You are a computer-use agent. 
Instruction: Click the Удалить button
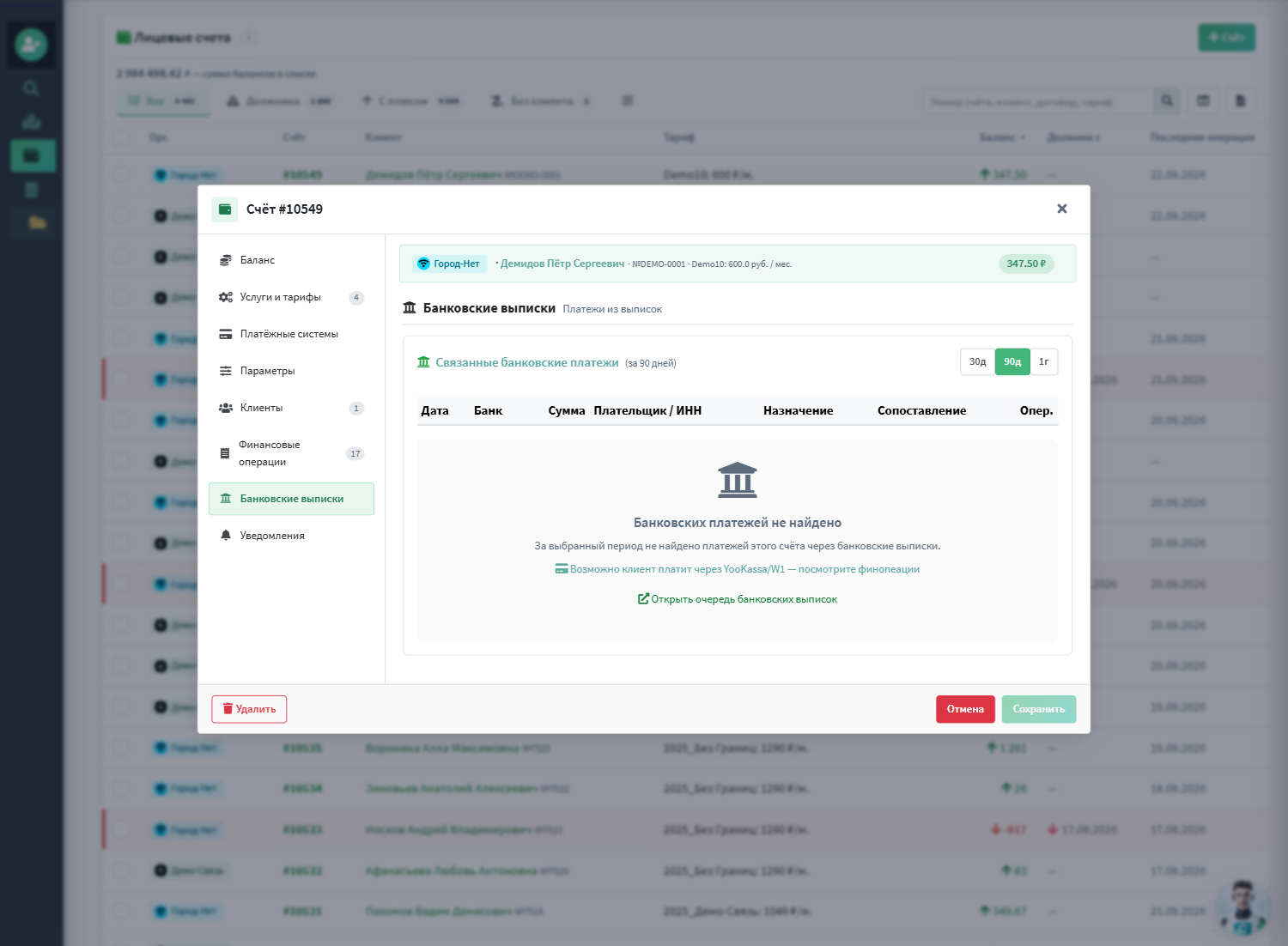click(x=249, y=709)
